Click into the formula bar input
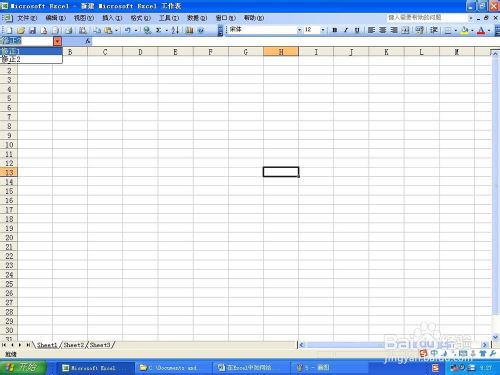The width and height of the screenshot is (500, 375). tap(295, 41)
